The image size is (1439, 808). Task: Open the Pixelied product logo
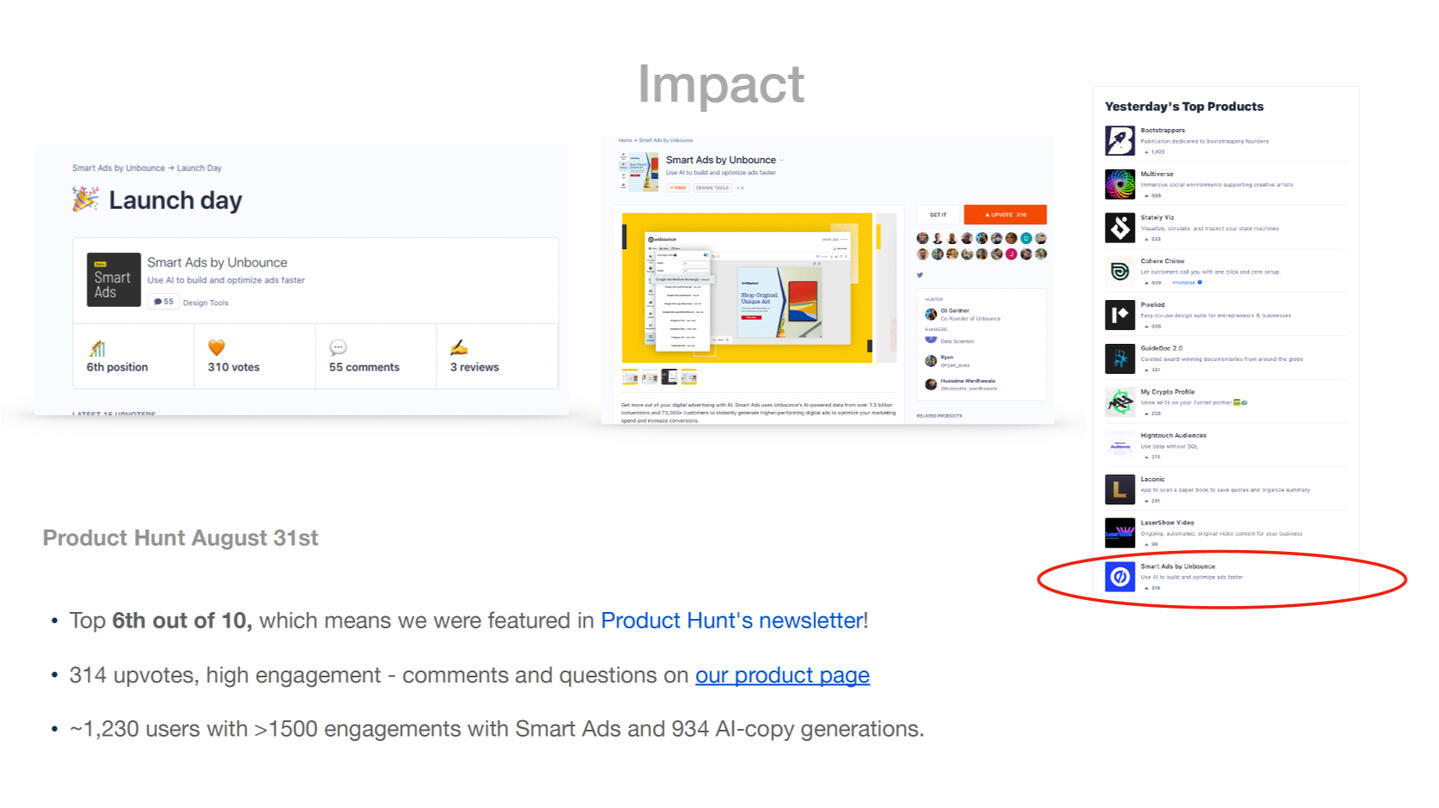(1119, 315)
